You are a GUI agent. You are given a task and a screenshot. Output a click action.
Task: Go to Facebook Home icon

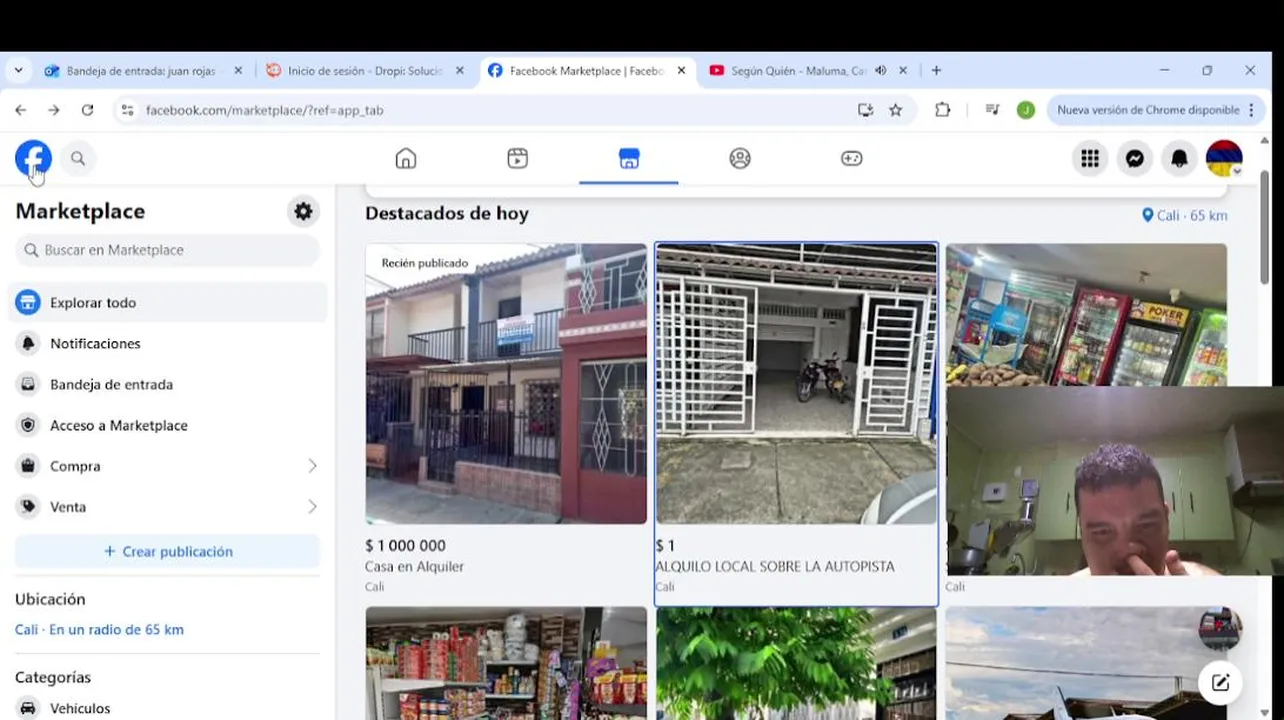tap(406, 158)
